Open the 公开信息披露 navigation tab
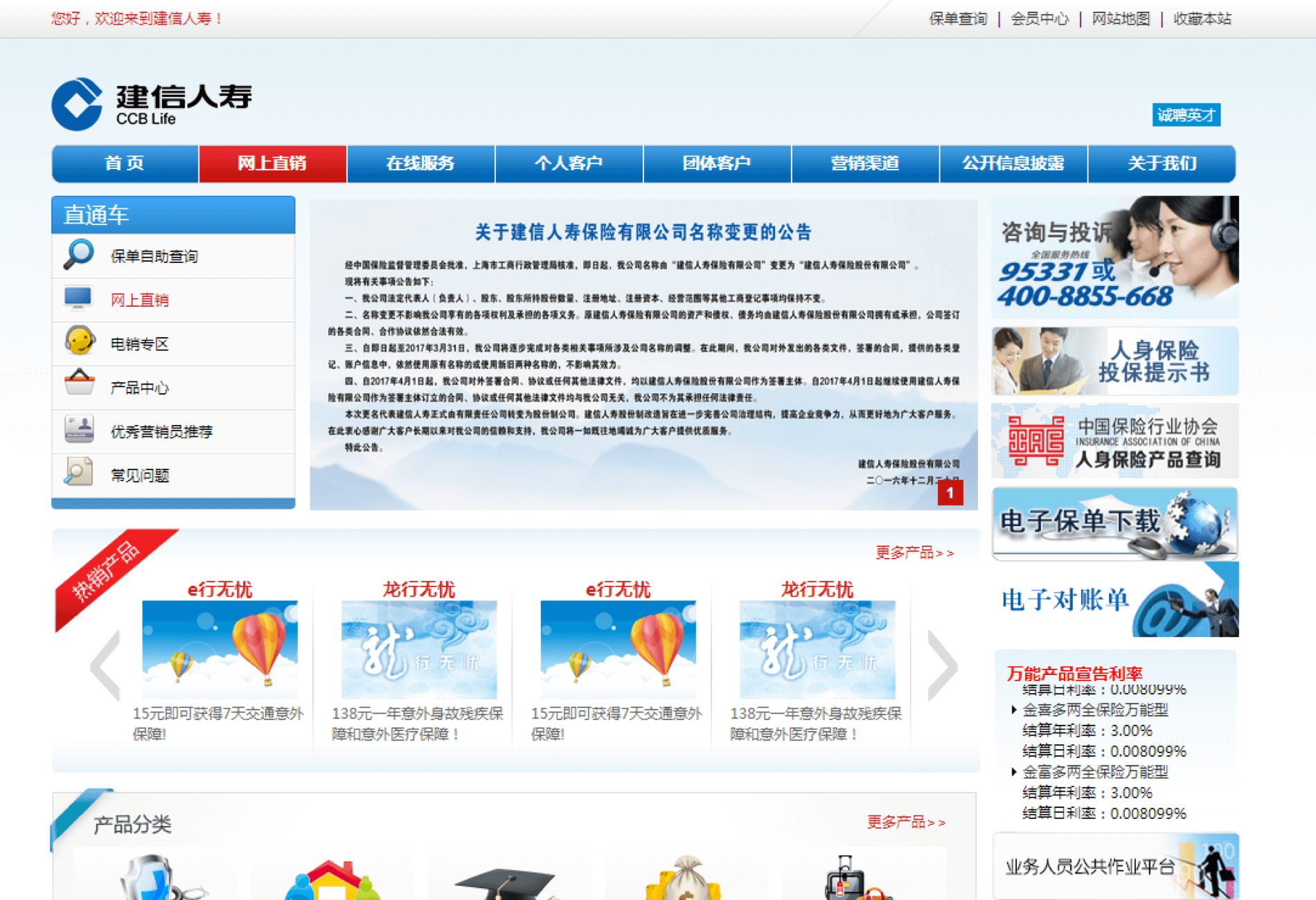The image size is (1316, 900). (1013, 163)
